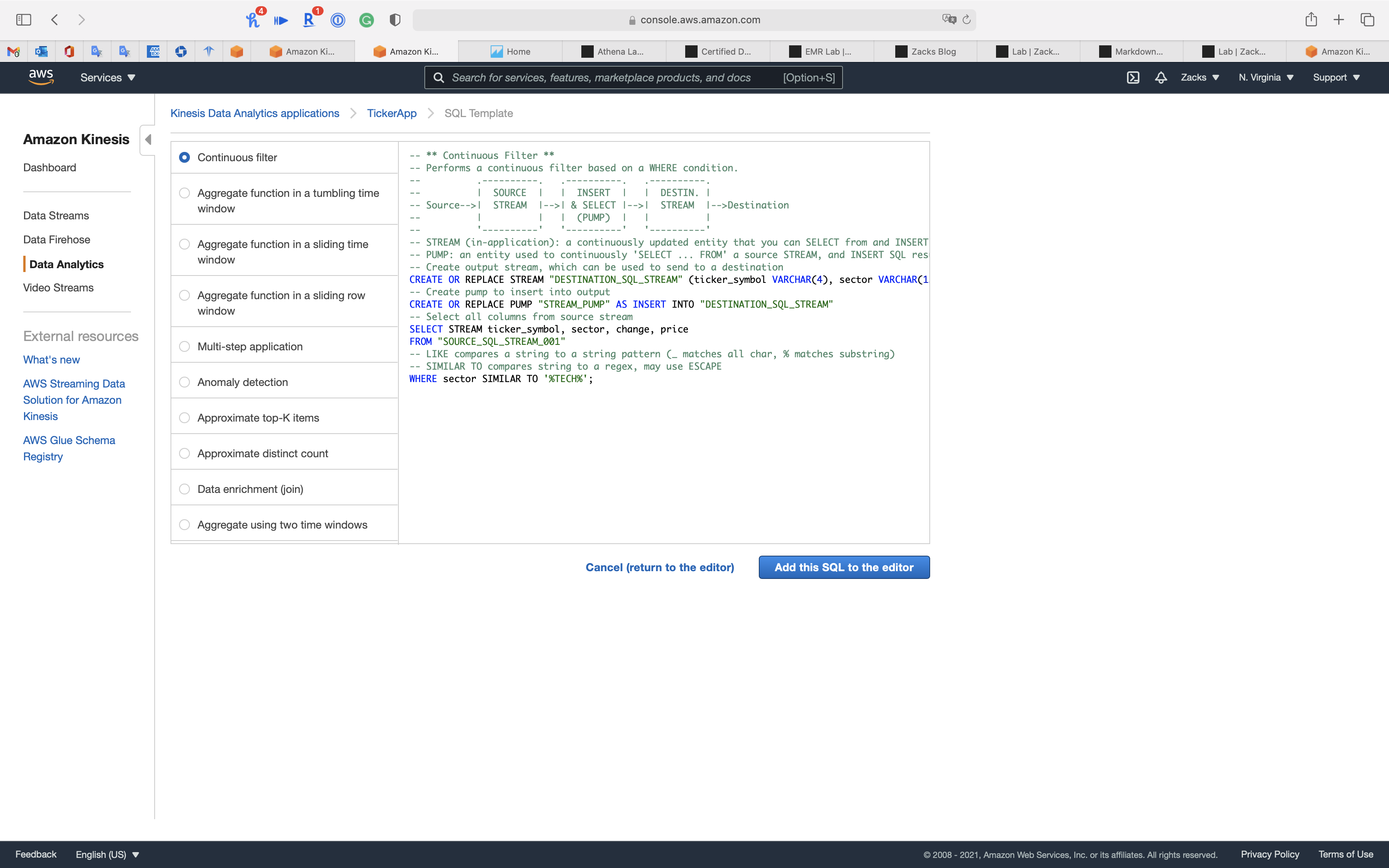The height and width of the screenshot is (868, 1389).
Task: Click Add this SQL to the editor
Action: click(844, 567)
